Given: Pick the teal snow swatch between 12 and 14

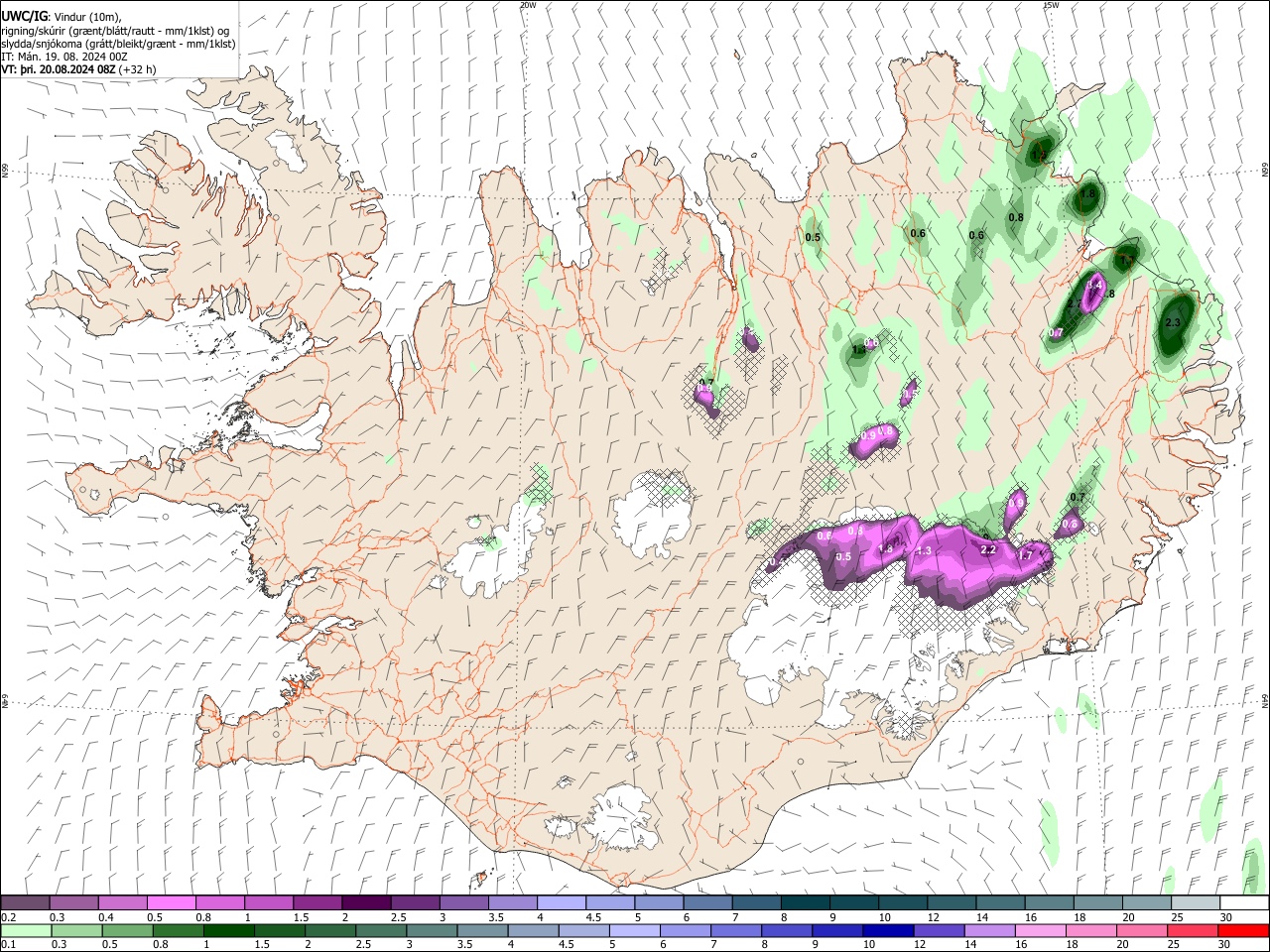Looking at the screenshot, I should pos(952,902).
